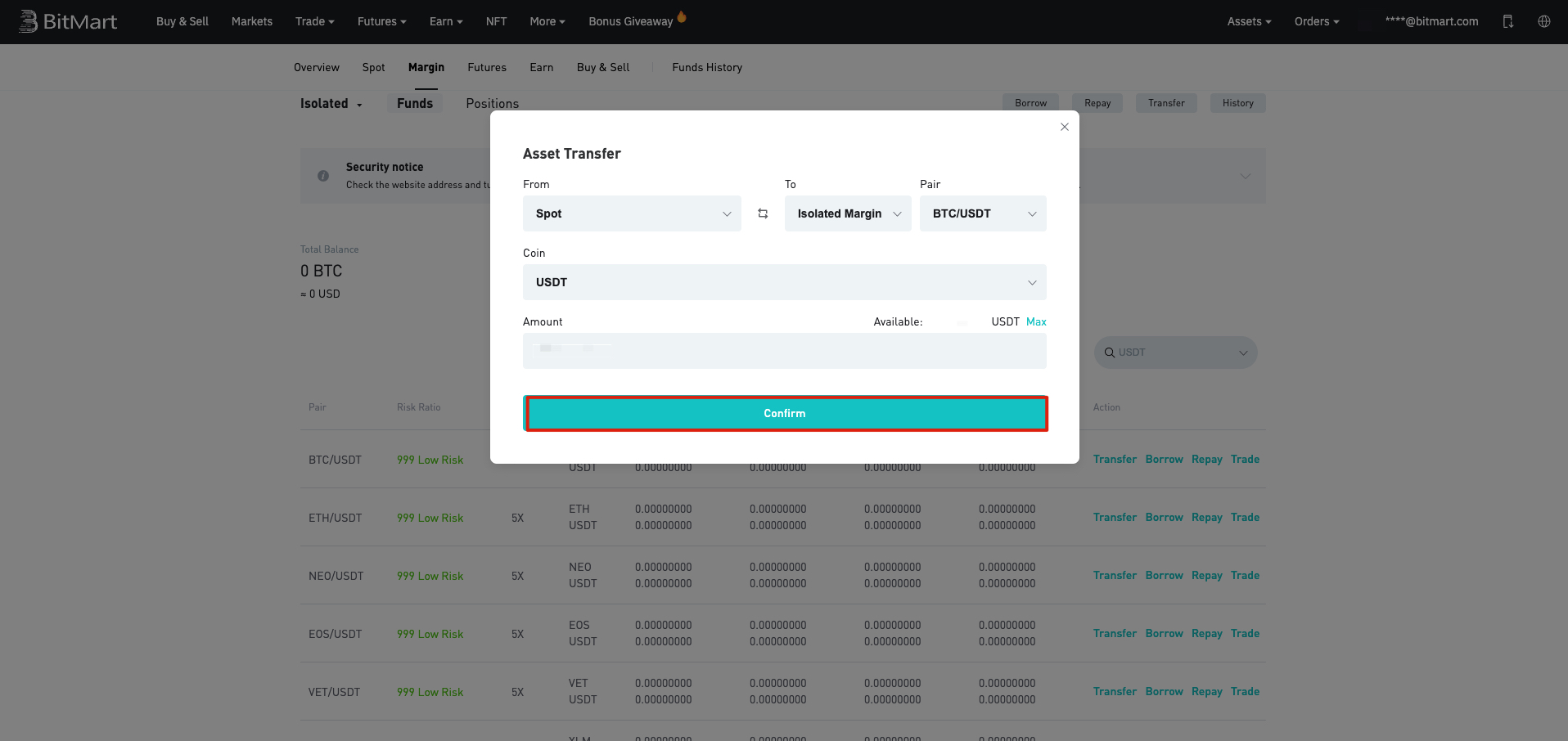Swap the From and To accounts icon
Image resolution: width=1568 pixels, height=741 pixels.
click(763, 213)
